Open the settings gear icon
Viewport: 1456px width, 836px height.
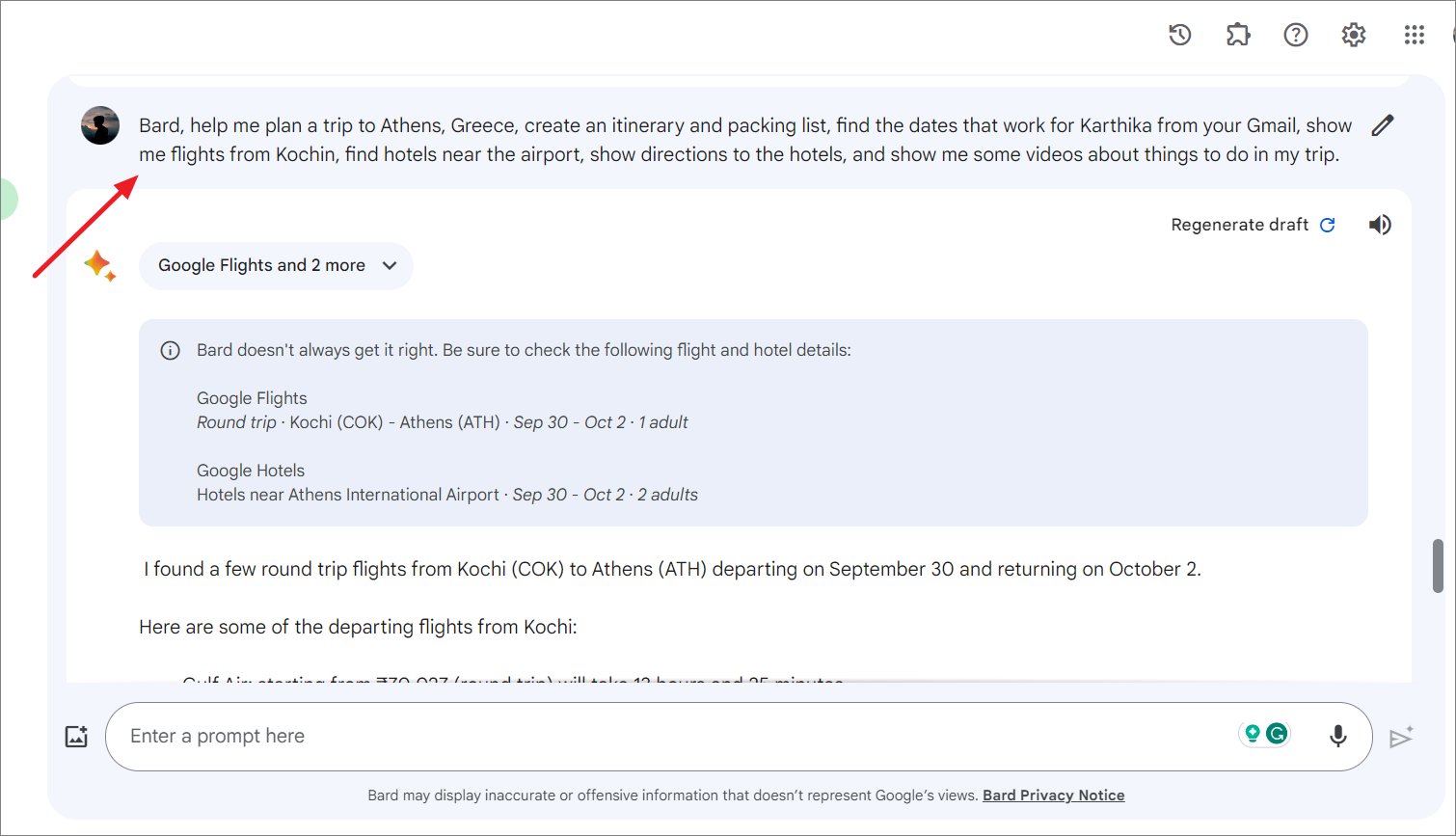(x=1354, y=35)
